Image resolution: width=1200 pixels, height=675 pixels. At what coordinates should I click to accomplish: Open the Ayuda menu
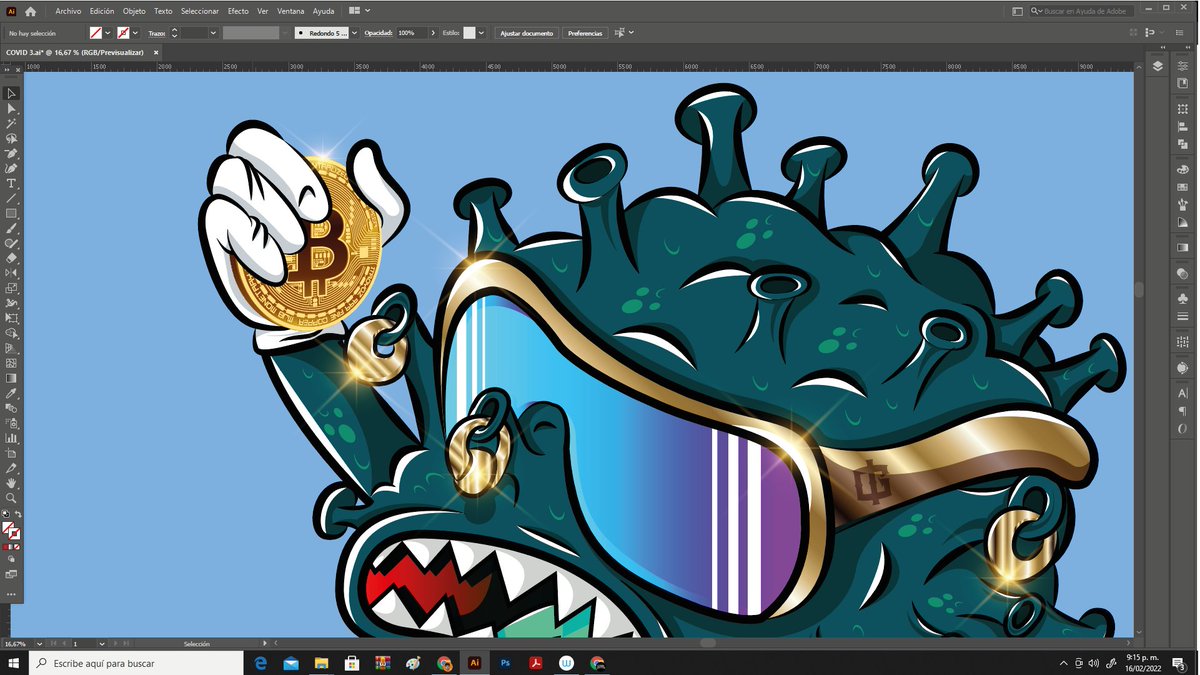tap(324, 11)
